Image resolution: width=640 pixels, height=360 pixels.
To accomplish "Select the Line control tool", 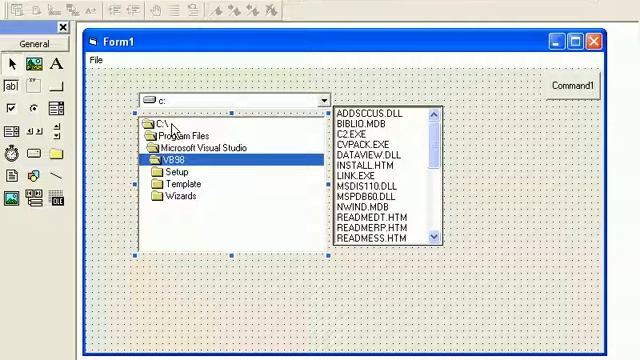I will click(56, 176).
